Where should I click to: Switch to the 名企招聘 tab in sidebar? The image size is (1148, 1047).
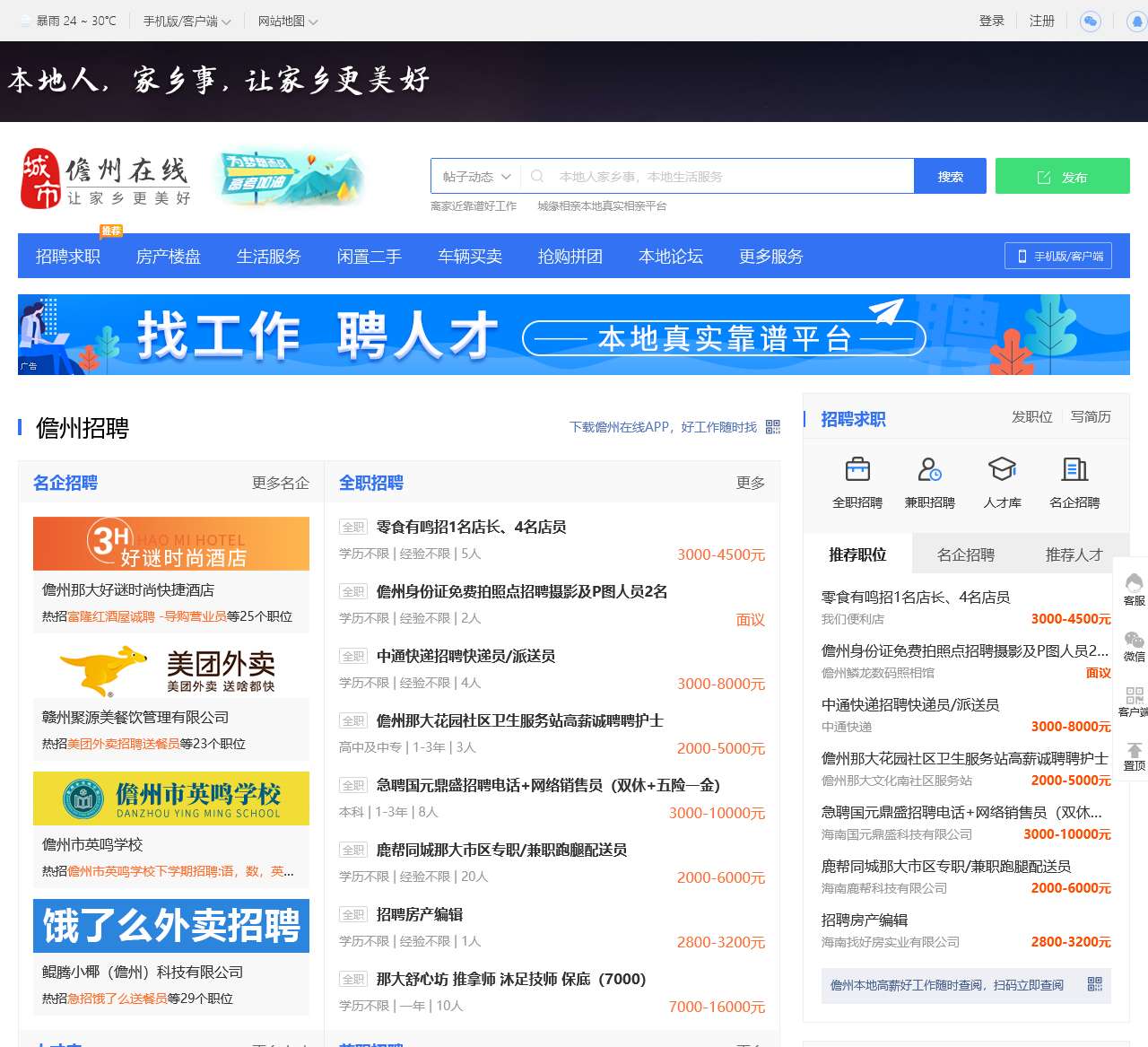pos(965,554)
